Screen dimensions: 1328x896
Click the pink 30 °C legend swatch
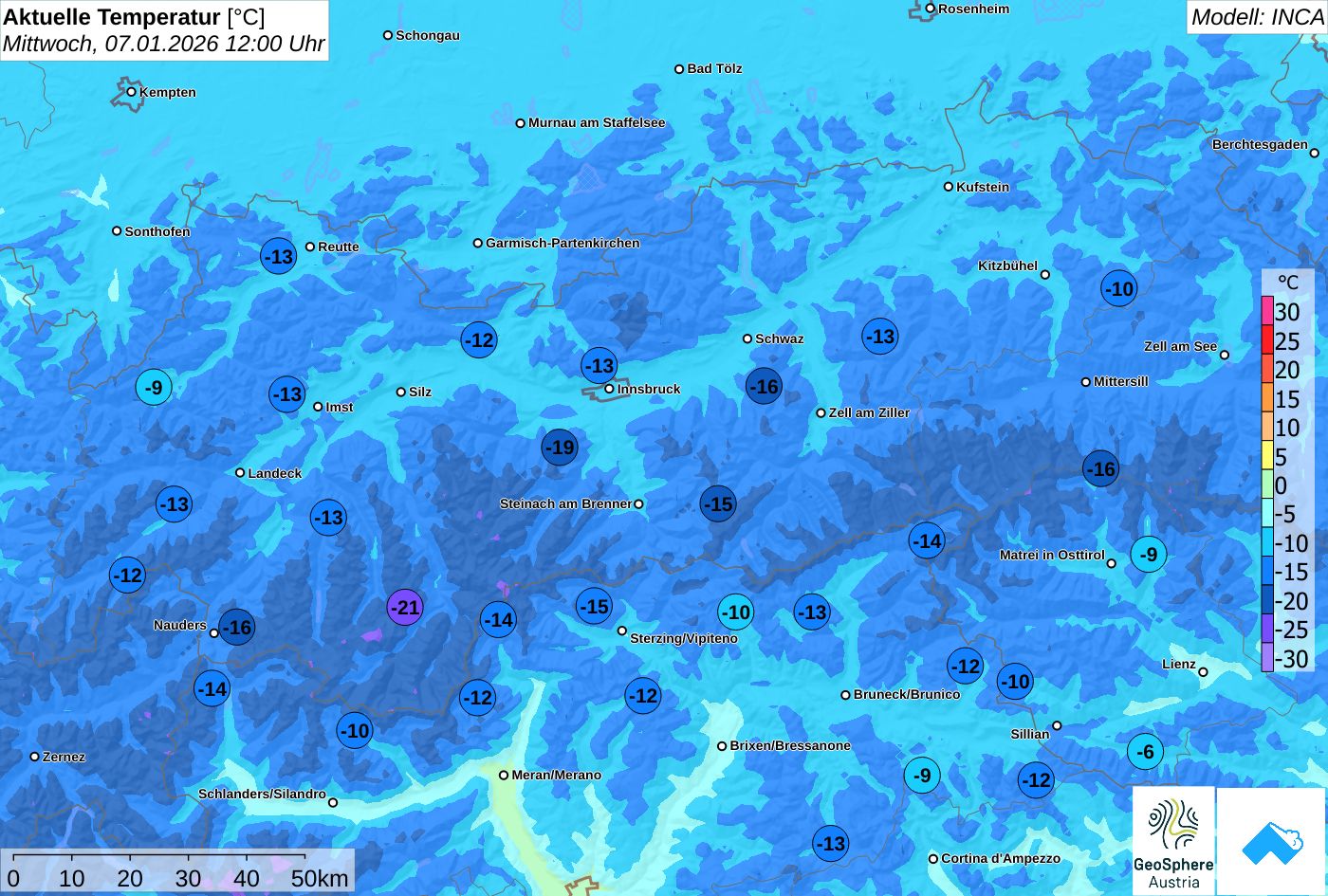[x=1267, y=311]
